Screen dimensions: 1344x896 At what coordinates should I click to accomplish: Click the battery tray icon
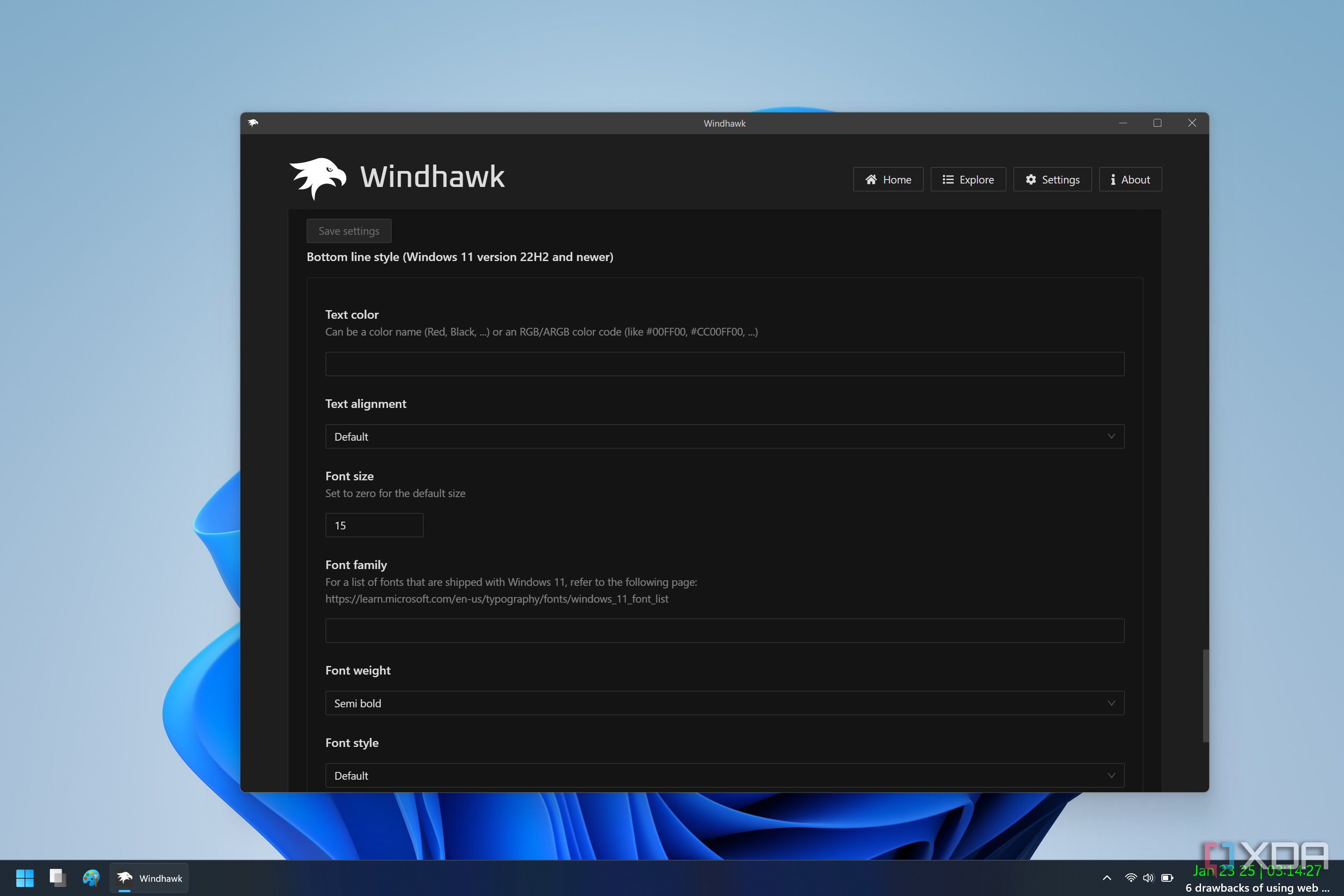click(x=1167, y=878)
